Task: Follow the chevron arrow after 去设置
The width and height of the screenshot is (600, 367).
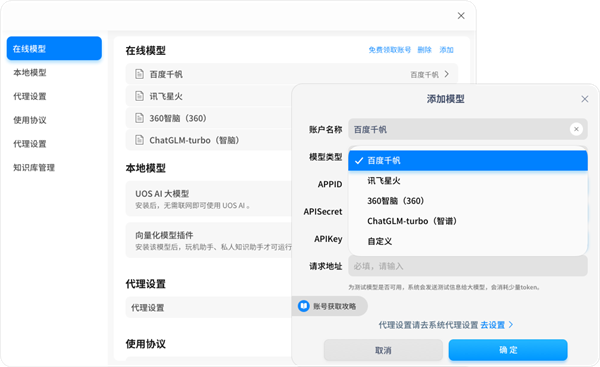Action: tap(511, 325)
